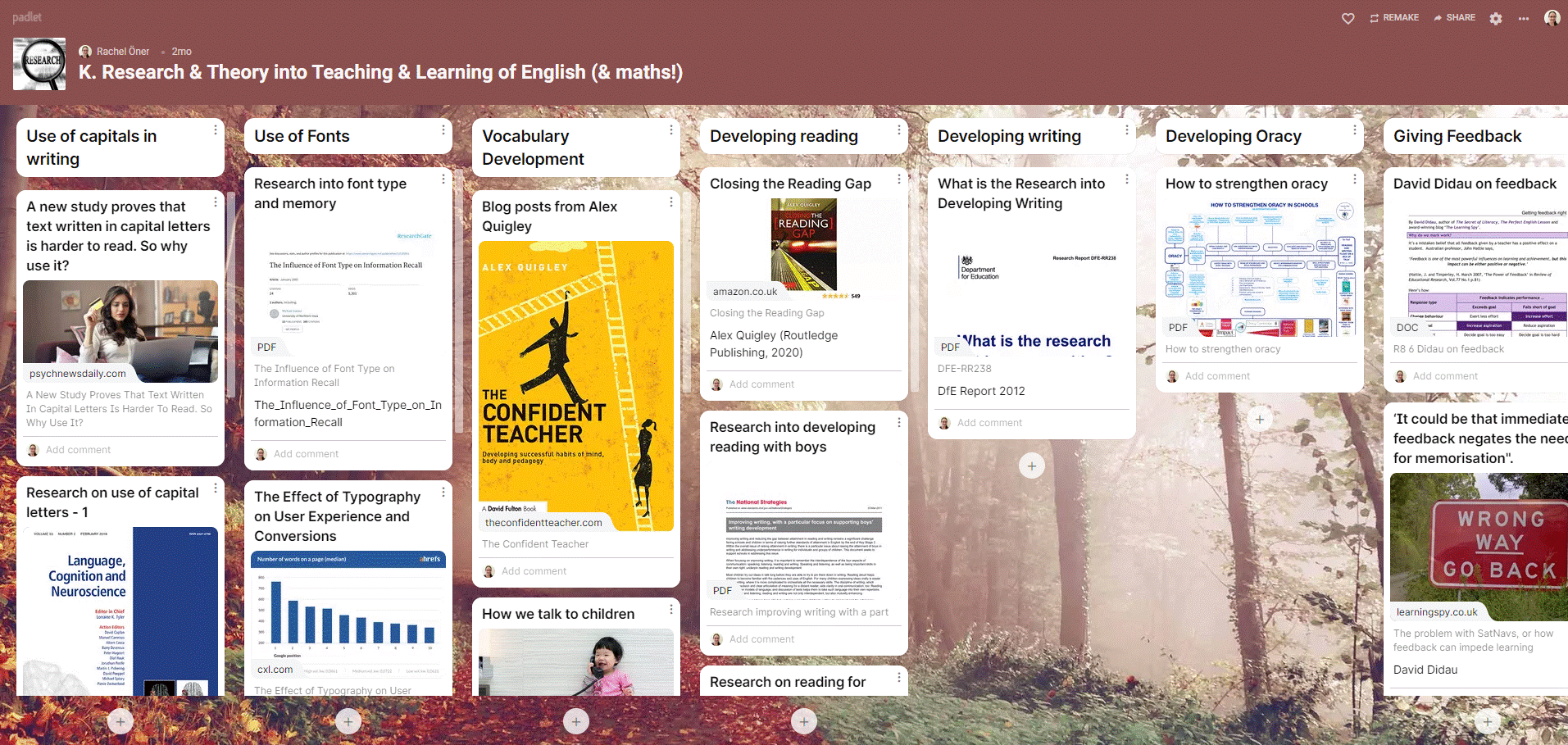1568x745 pixels.
Task: Add comment on How to strengthen oracy post
Action: click(x=1217, y=376)
